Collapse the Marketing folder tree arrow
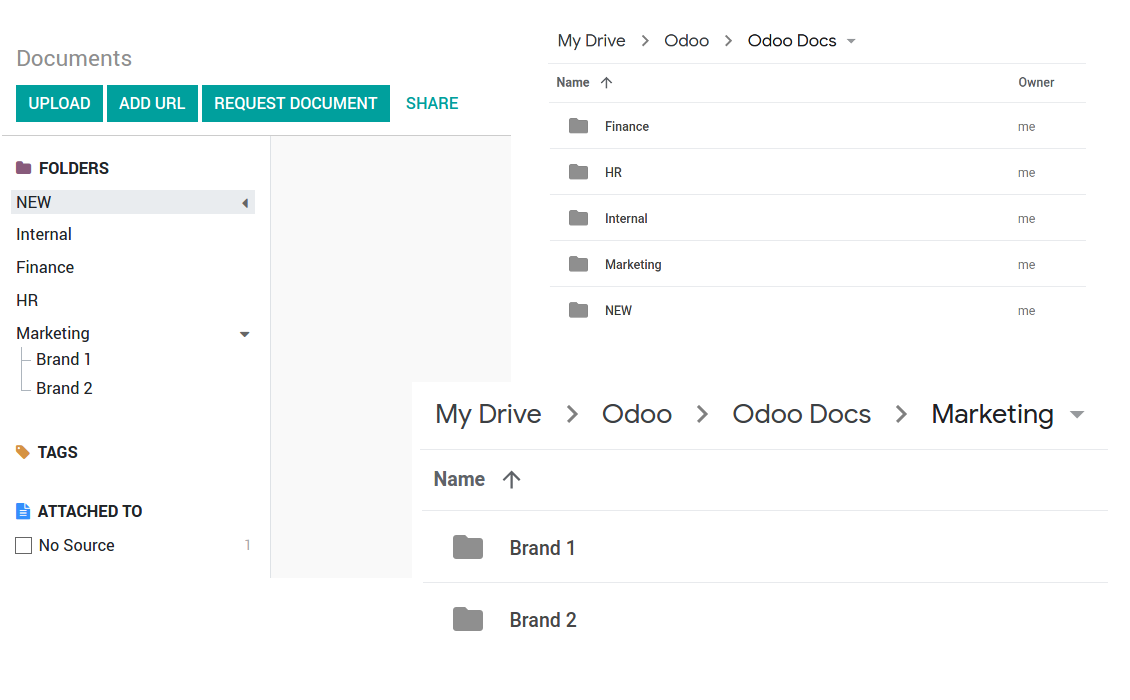1130x700 pixels. point(244,335)
